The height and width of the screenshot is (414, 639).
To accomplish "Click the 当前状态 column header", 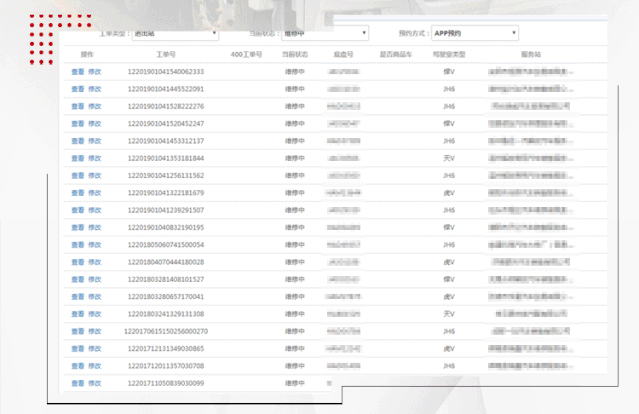I will coord(295,54).
